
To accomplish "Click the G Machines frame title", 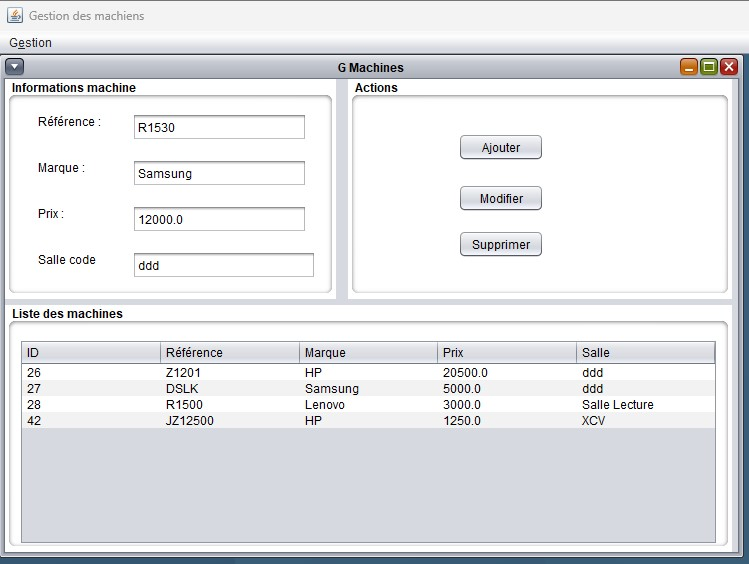I will click(x=371, y=67).
